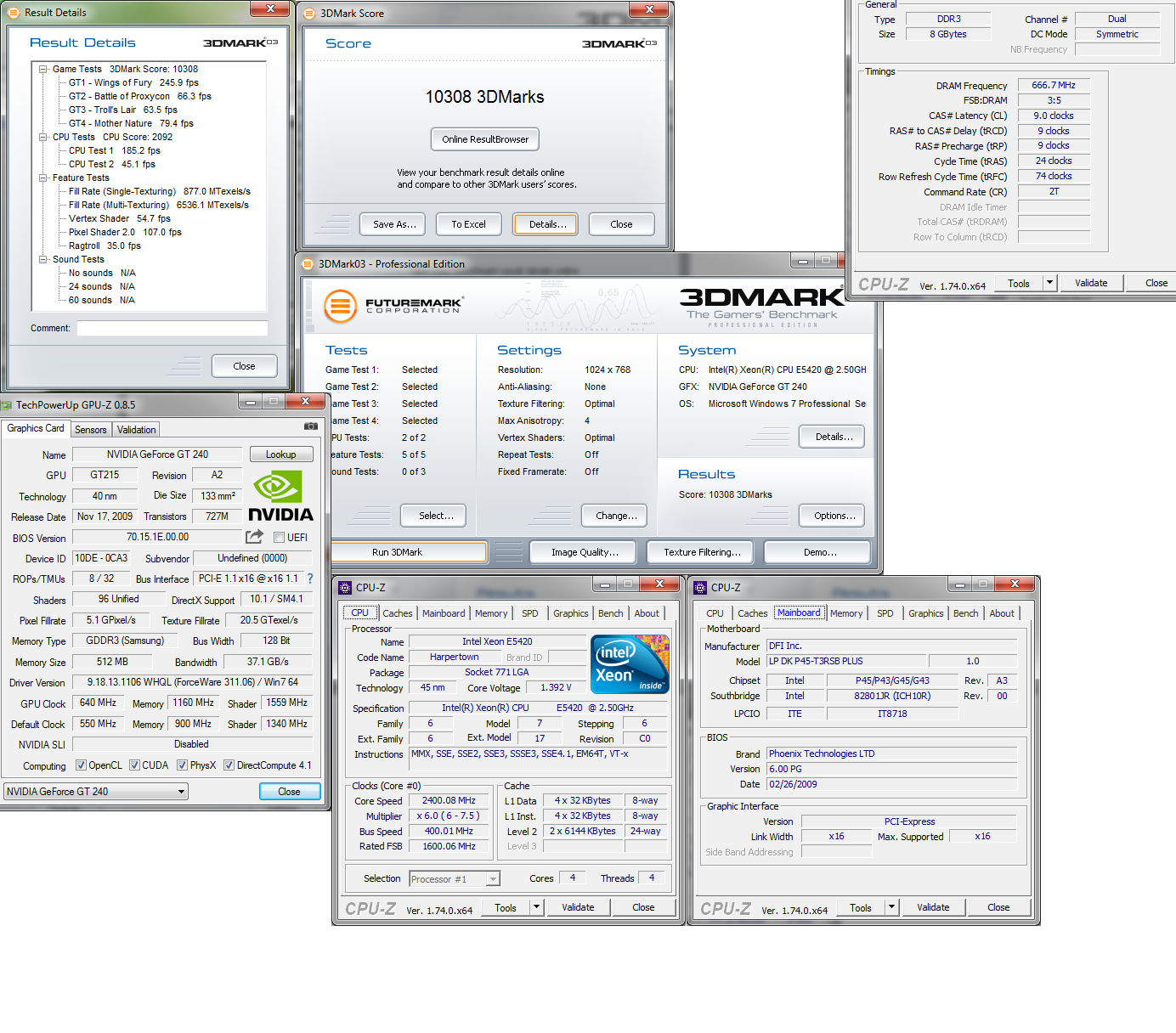The height and width of the screenshot is (1033, 1176).
Task: Toggle the CUDA checkbox
Action: click(x=134, y=765)
